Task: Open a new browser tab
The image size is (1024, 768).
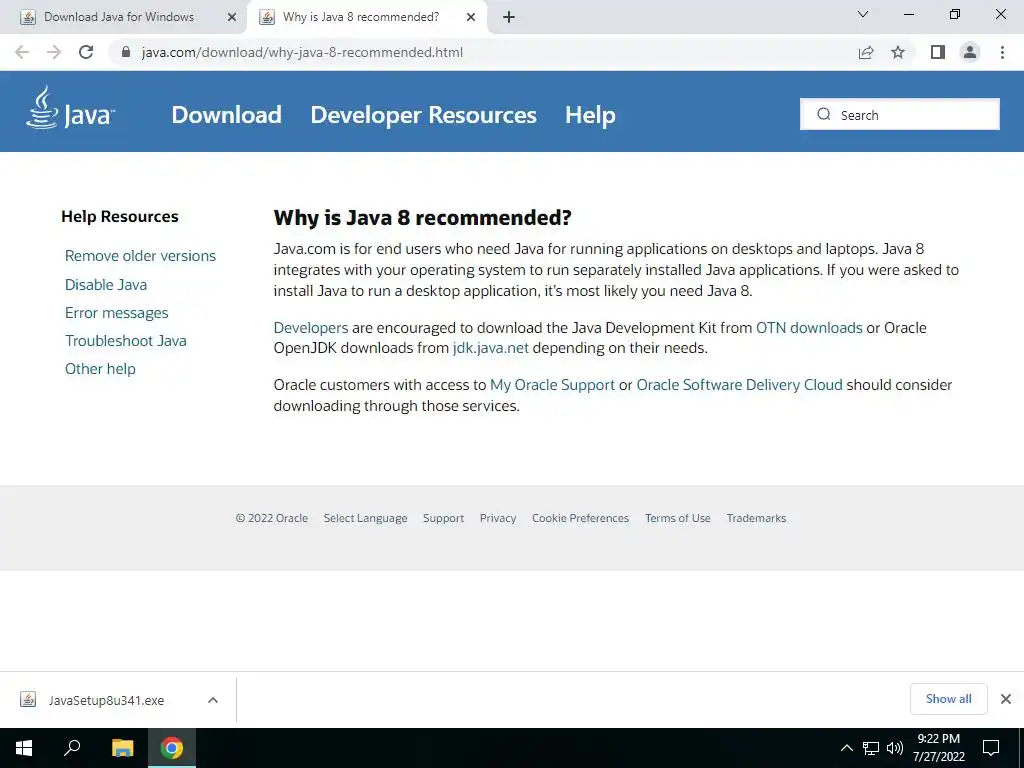Action: click(509, 17)
